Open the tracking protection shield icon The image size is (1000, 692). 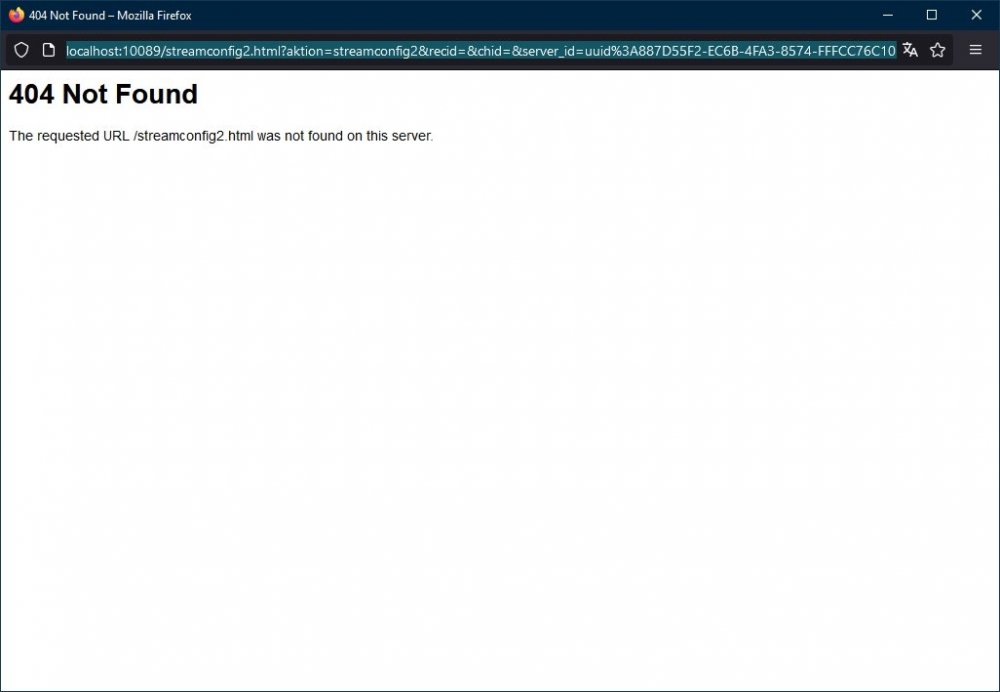(21, 50)
